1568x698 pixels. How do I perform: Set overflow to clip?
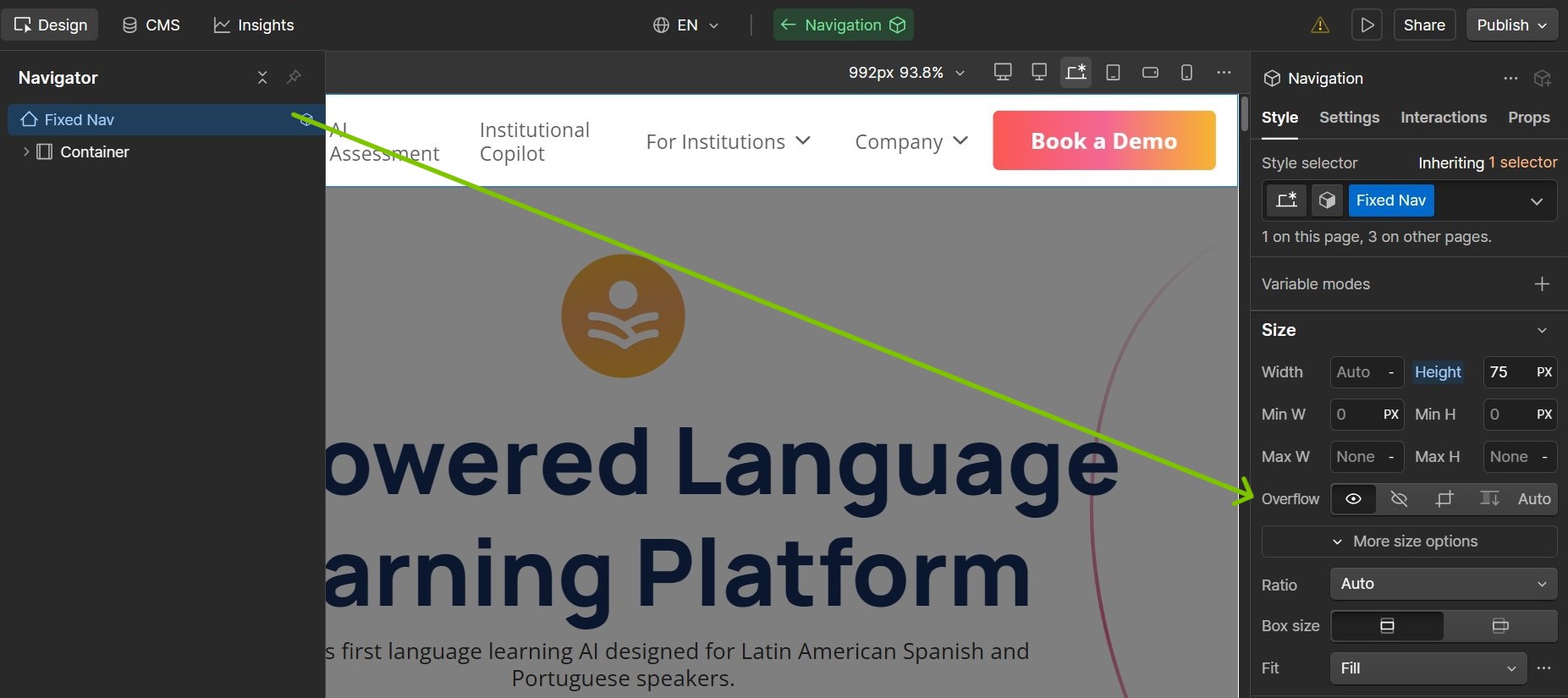point(1444,499)
